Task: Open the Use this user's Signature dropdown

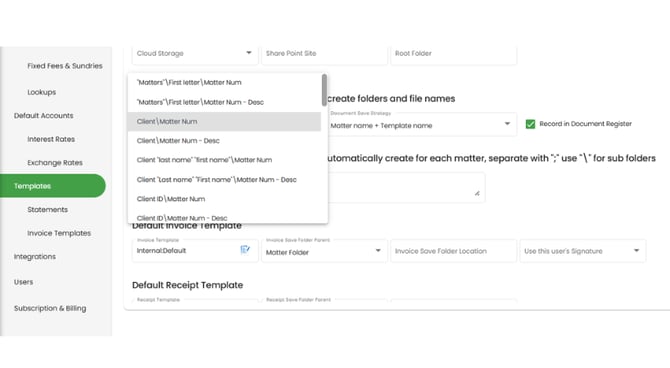Action: [582, 251]
